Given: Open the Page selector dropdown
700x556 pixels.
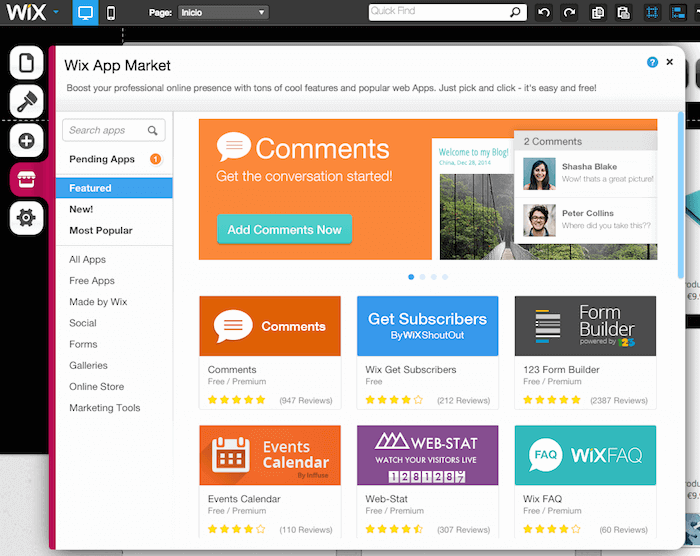Looking at the screenshot, I should coord(223,13).
